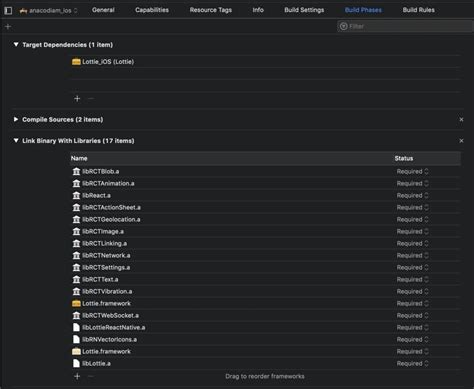Select the libRCTAnimation.a library icon
Screen dimensions: 474x389
point(76,183)
